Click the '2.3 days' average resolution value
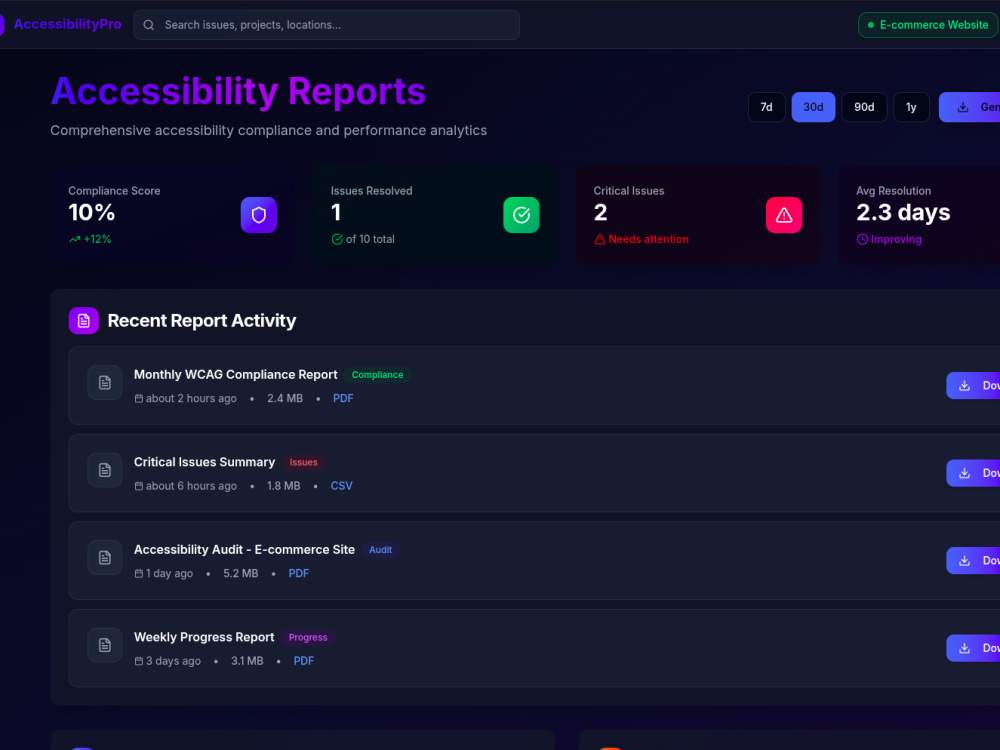 tap(903, 212)
